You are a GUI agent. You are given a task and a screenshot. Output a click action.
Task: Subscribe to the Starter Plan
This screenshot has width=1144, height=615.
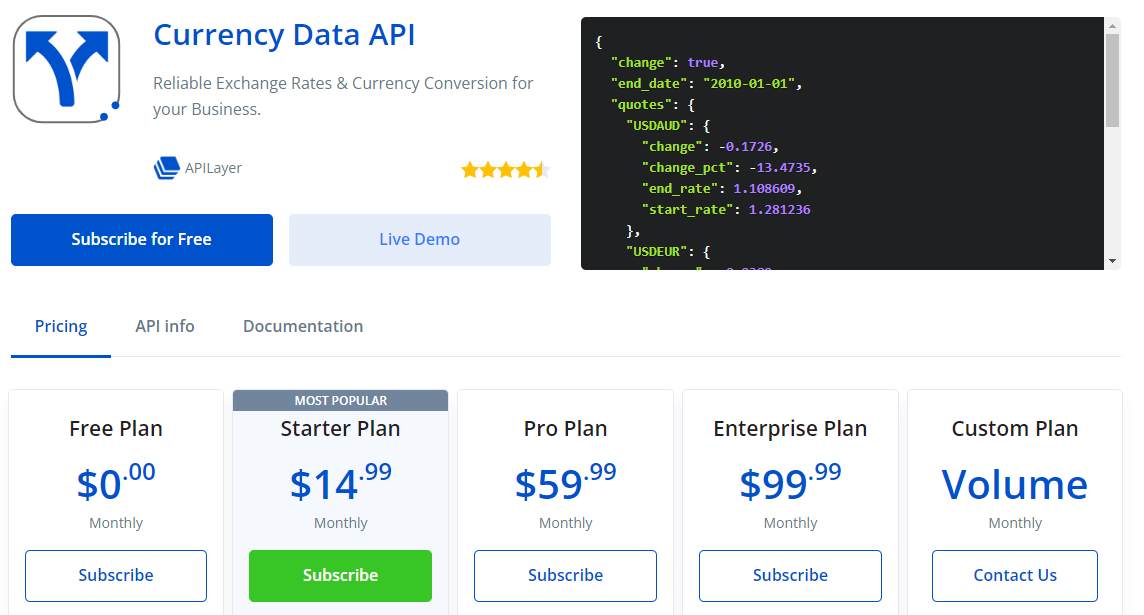coord(340,576)
